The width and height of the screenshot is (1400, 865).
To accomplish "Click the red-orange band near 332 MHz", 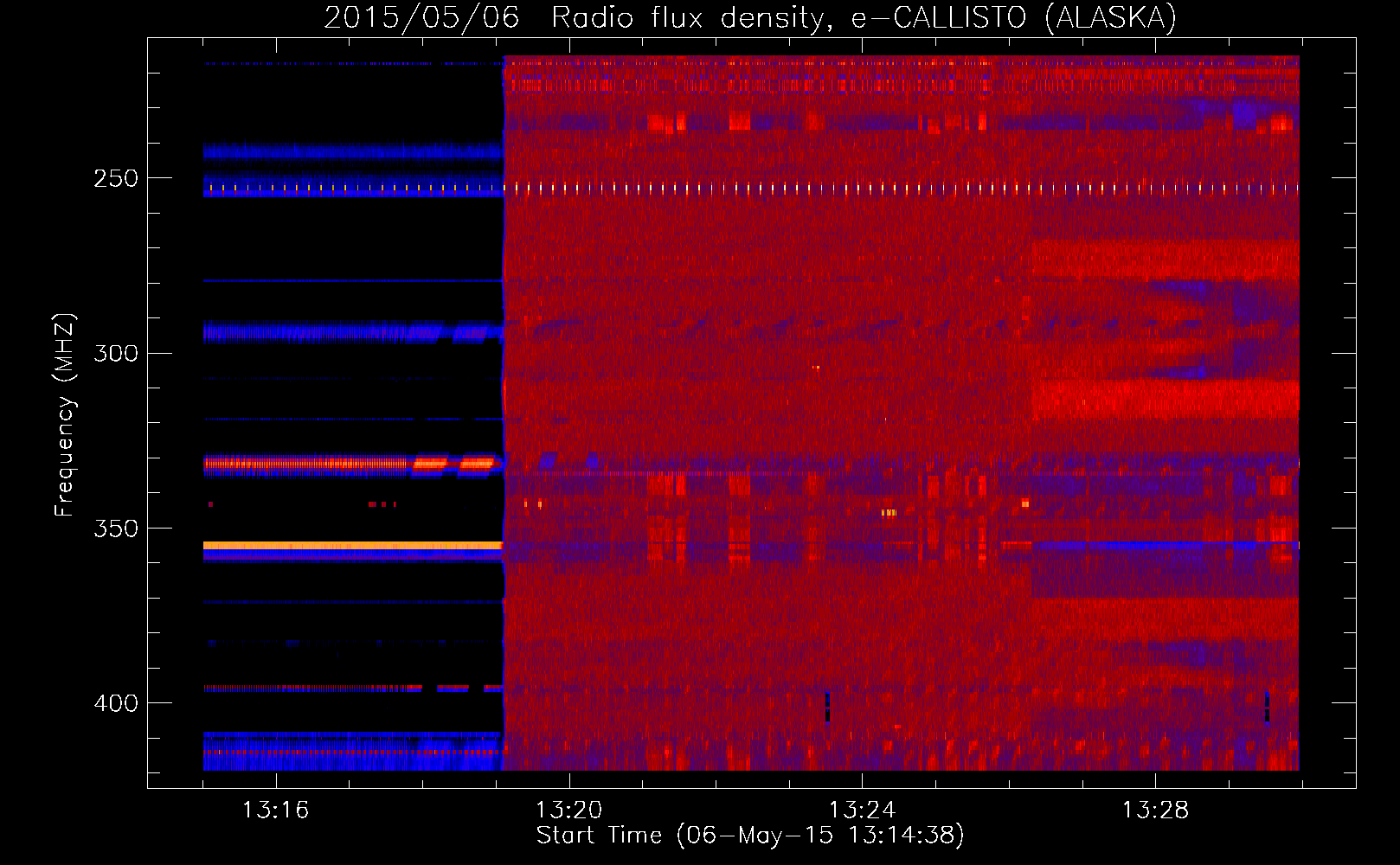I will click(350, 465).
